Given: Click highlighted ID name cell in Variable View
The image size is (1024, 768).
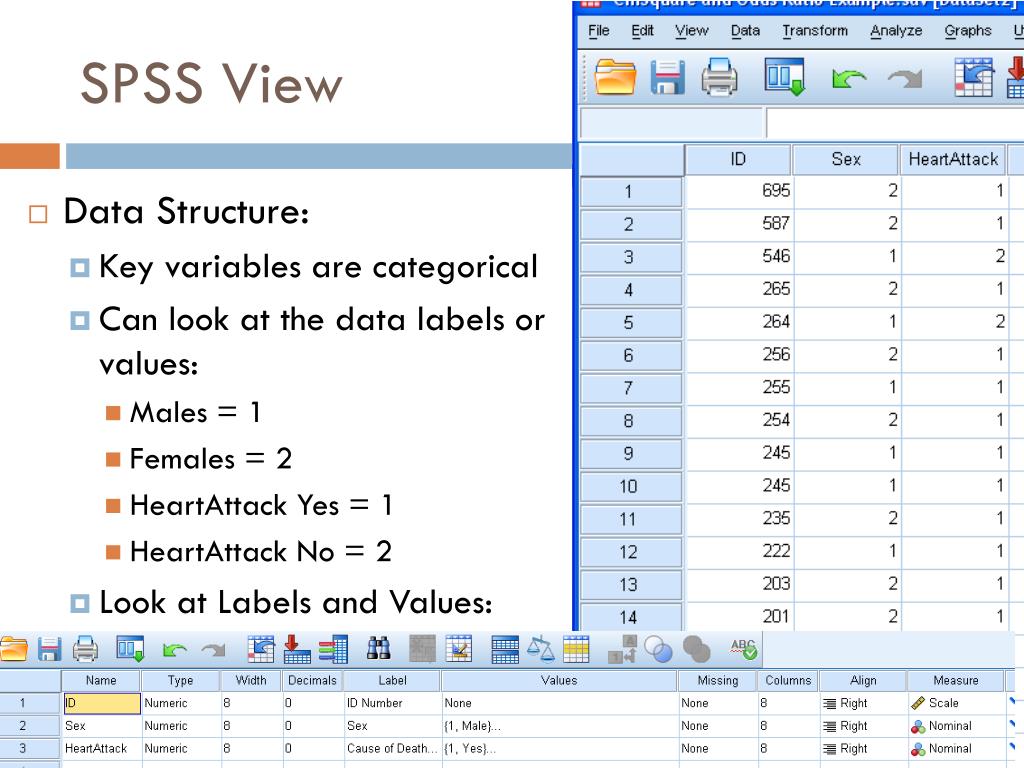Looking at the screenshot, I should click(101, 703).
